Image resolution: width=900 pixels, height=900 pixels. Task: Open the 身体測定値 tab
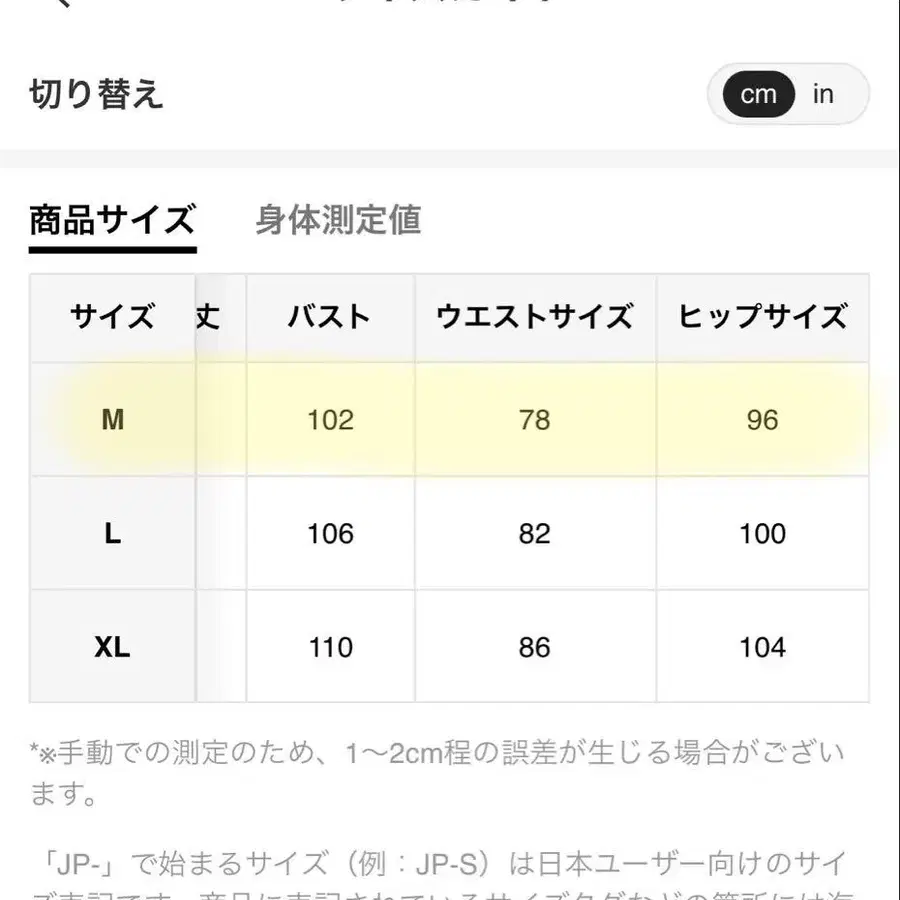340,220
